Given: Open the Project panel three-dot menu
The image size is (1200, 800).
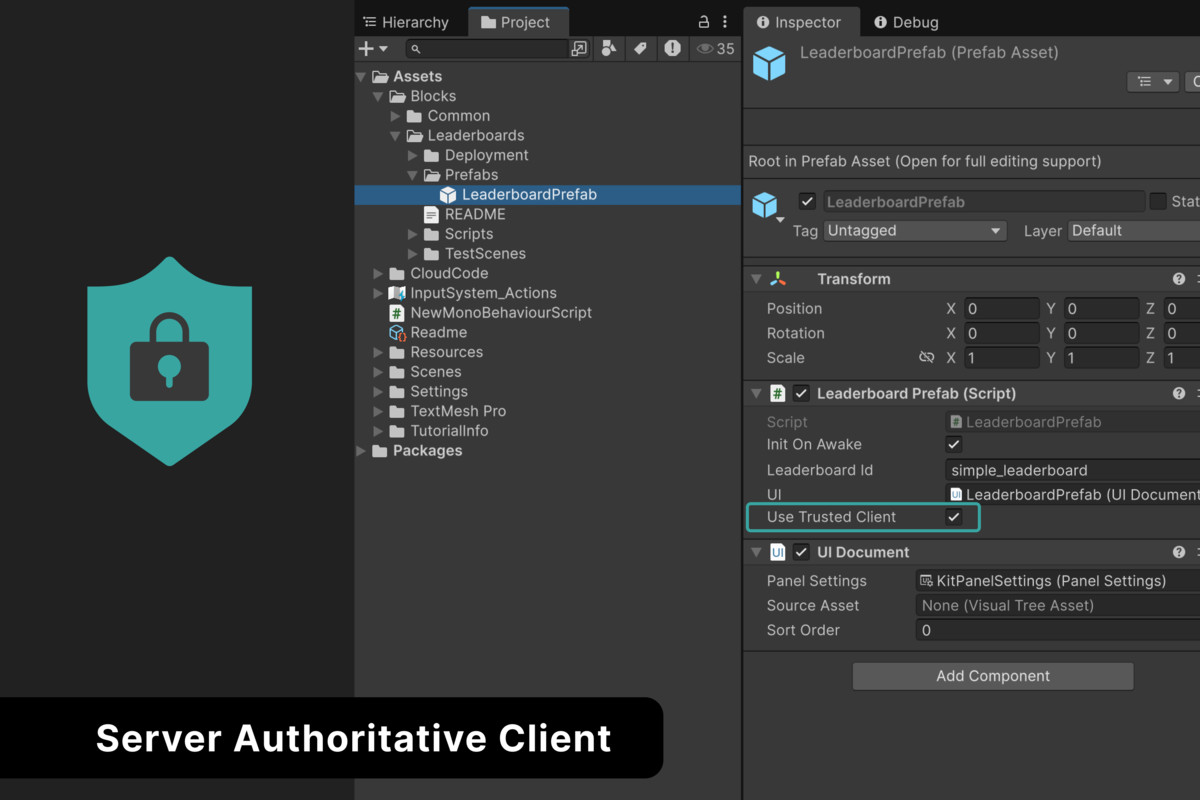Looking at the screenshot, I should (725, 22).
